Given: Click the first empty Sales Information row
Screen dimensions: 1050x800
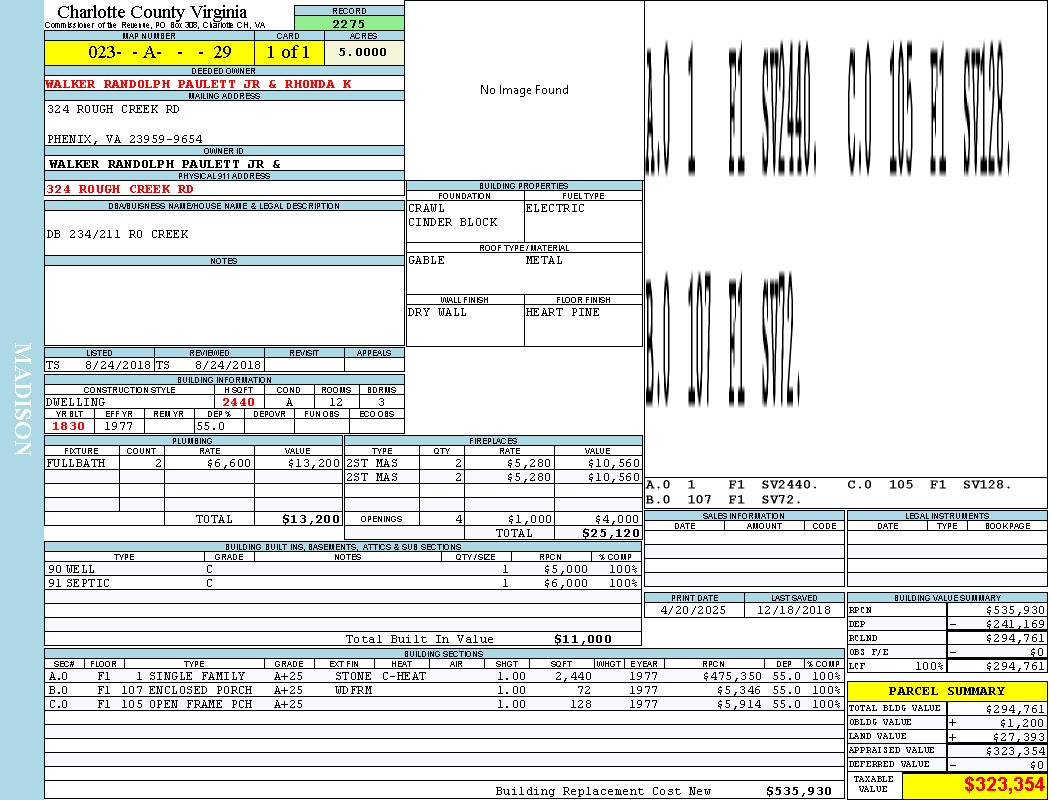Looking at the screenshot, I should 745,537.
